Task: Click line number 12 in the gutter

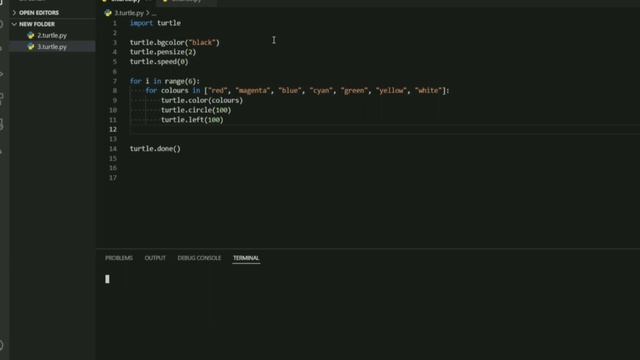Action: 113,129
